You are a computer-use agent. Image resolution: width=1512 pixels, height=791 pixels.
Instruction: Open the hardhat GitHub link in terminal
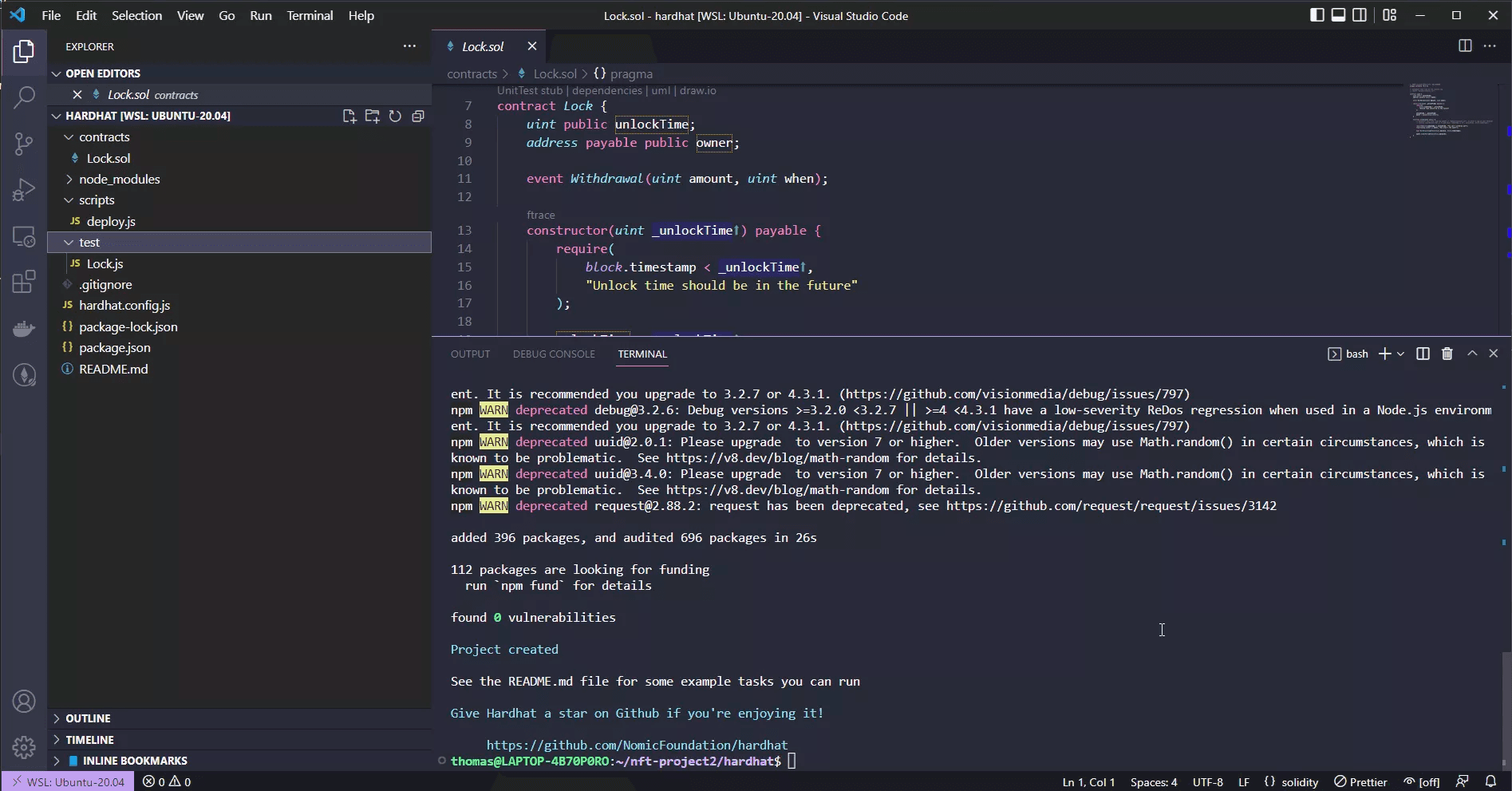[637, 745]
